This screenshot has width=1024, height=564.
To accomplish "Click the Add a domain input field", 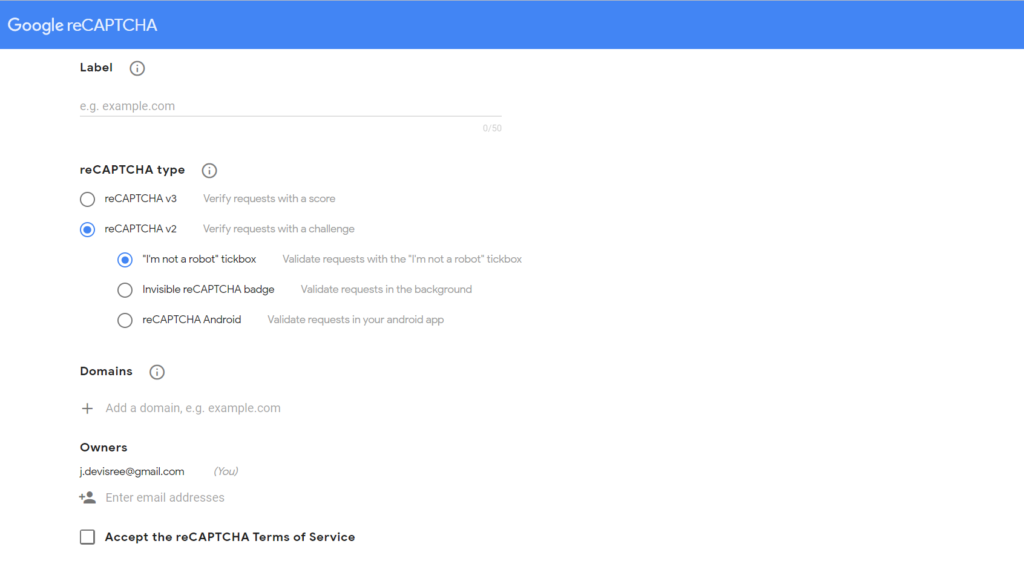I will (193, 408).
